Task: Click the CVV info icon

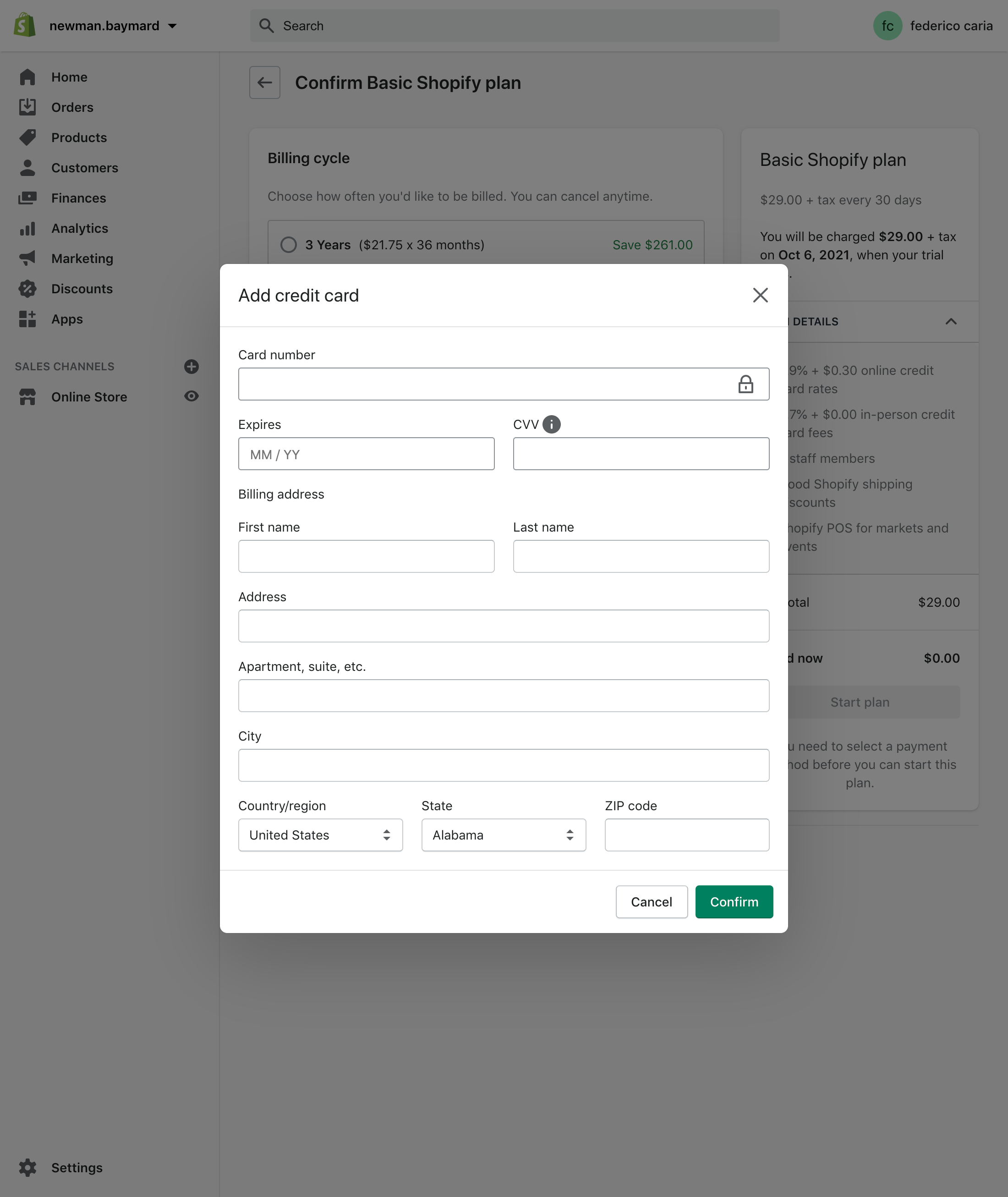Action: click(x=551, y=424)
